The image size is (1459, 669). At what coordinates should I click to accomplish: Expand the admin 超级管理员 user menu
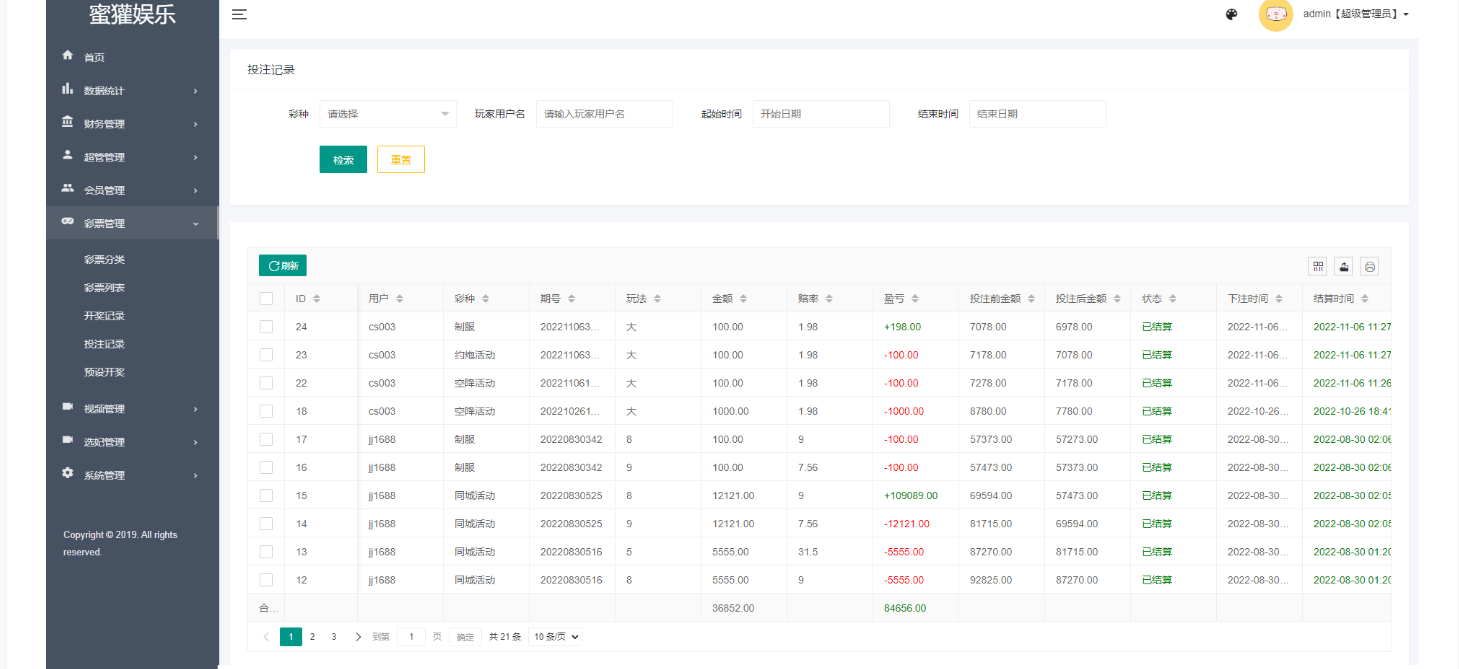1355,15
